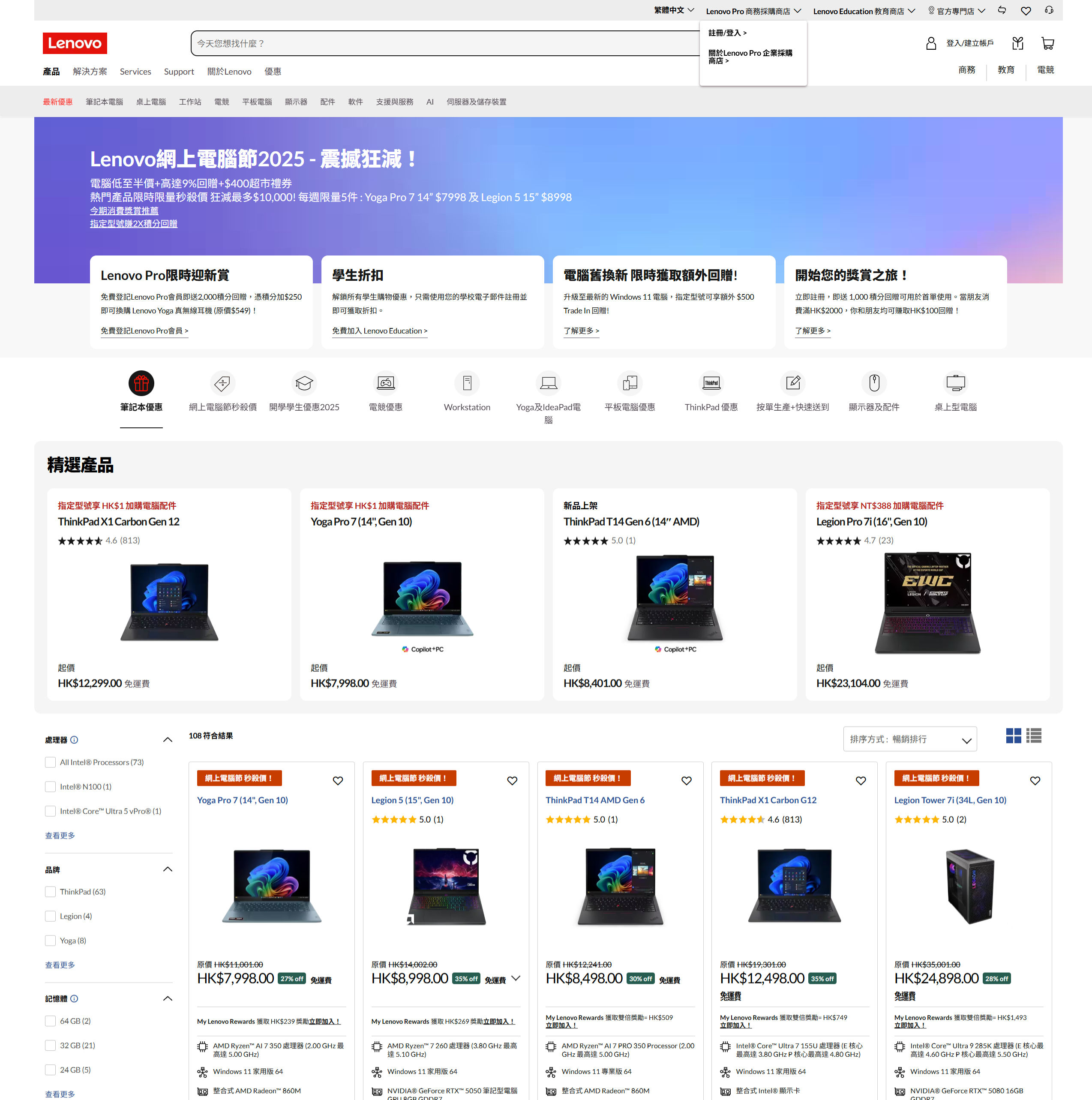Open the Lenovo Education 教育商店 dropdown

pyautogui.click(x=864, y=11)
